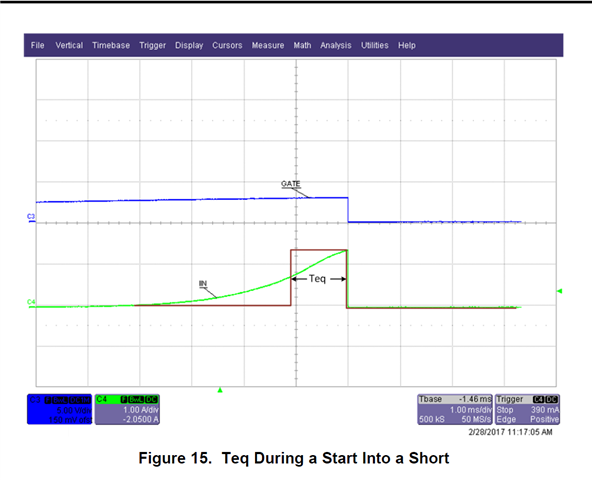Click the GATE waveform label

[291, 184]
